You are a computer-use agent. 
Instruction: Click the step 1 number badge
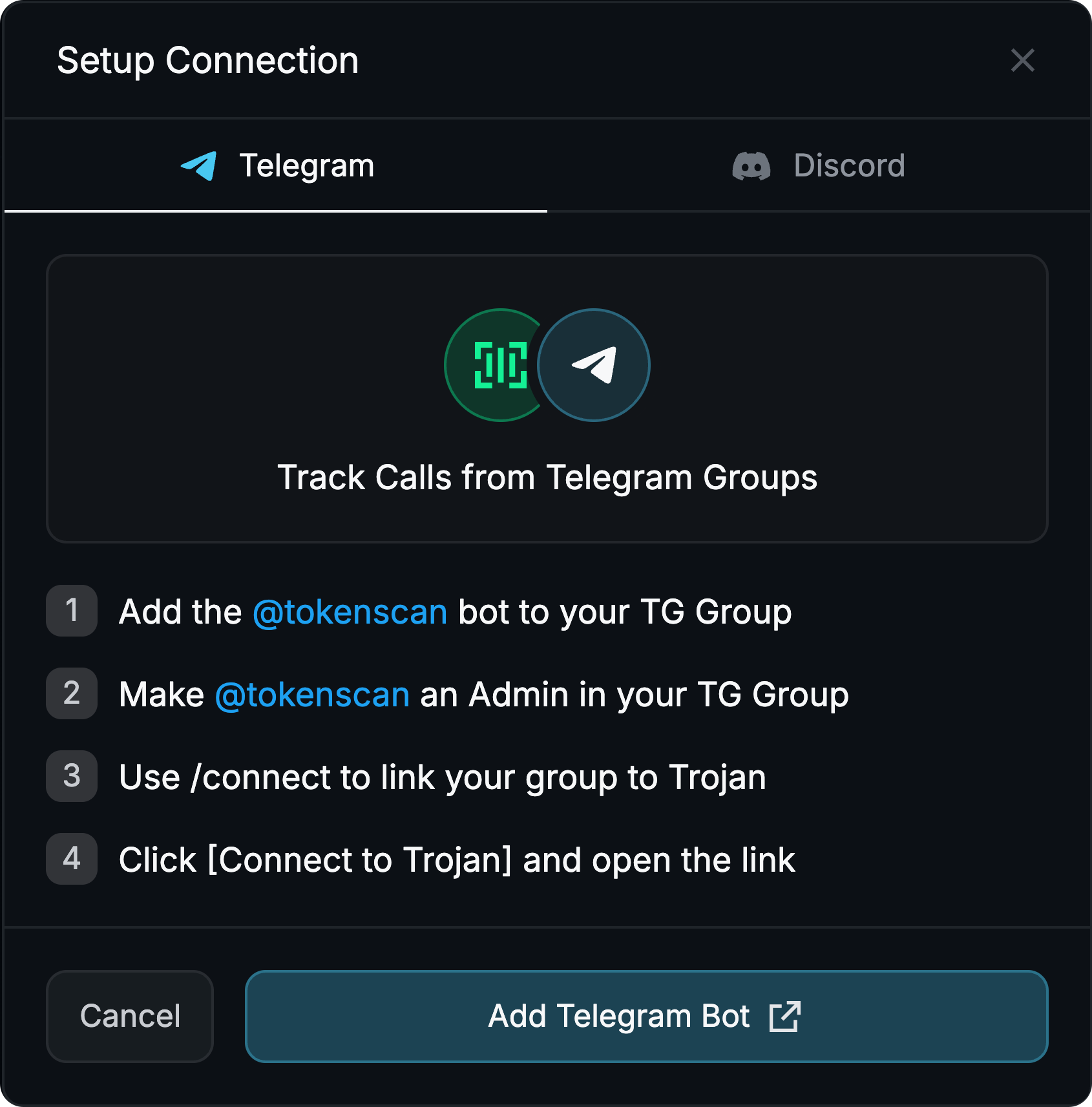(71, 611)
